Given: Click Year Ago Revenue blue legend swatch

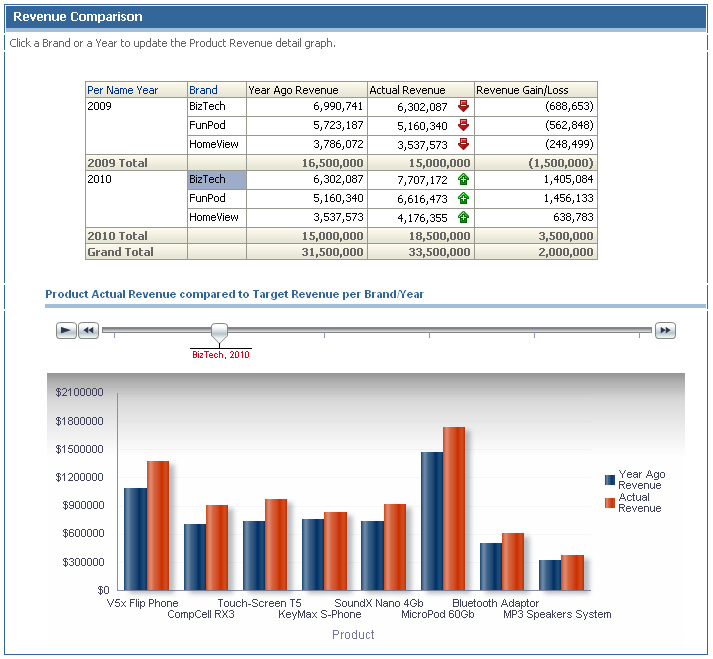Looking at the screenshot, I should [x=609, y=480].
